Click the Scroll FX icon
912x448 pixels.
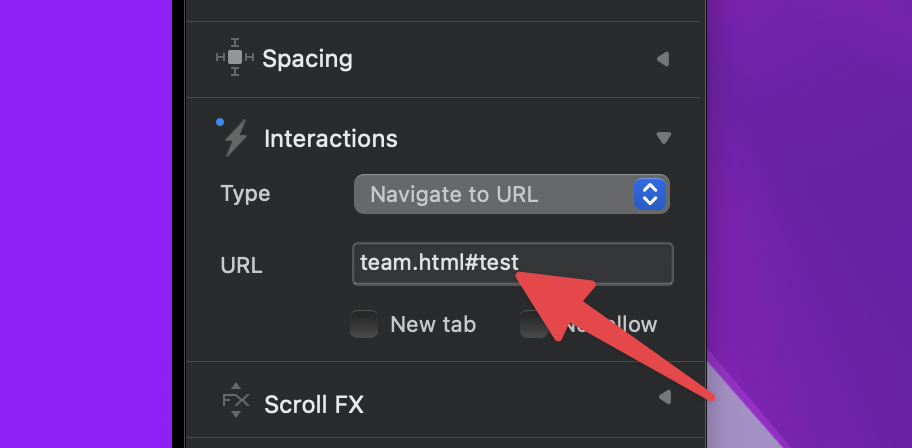point(235,401)
